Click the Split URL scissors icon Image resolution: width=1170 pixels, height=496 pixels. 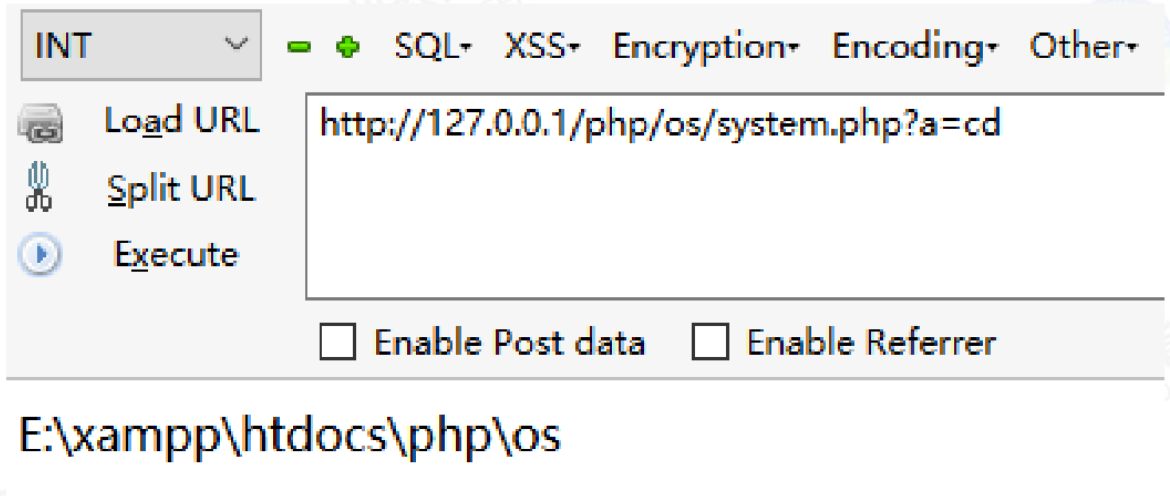point(40,188)
